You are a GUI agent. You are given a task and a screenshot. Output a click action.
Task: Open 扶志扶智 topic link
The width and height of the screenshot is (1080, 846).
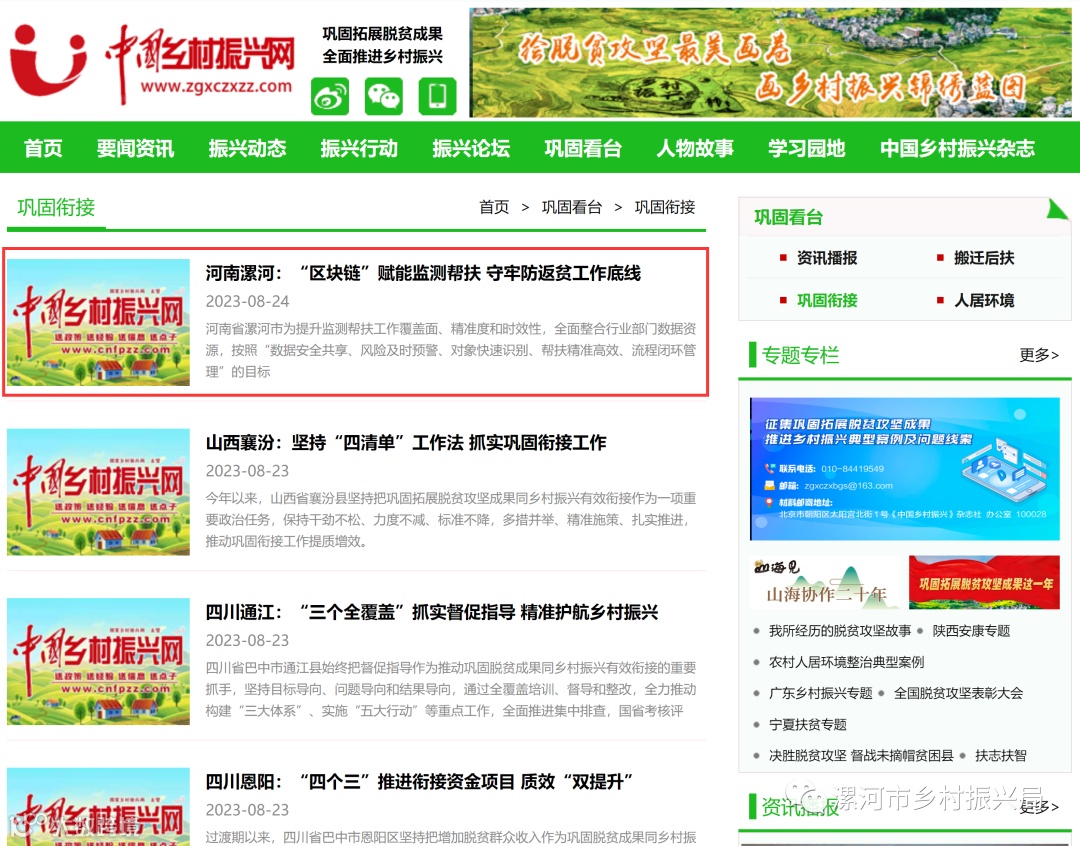(x=1000, y=756)
